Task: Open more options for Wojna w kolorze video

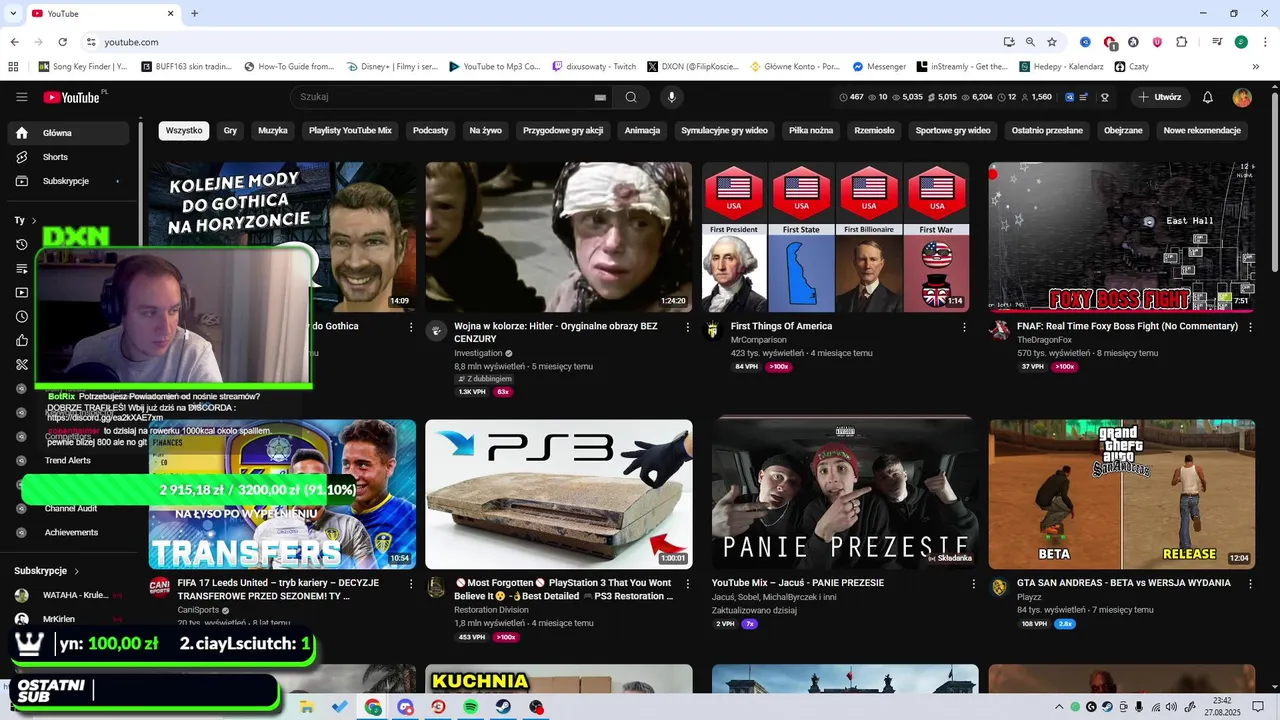Action: pos(687,327)
